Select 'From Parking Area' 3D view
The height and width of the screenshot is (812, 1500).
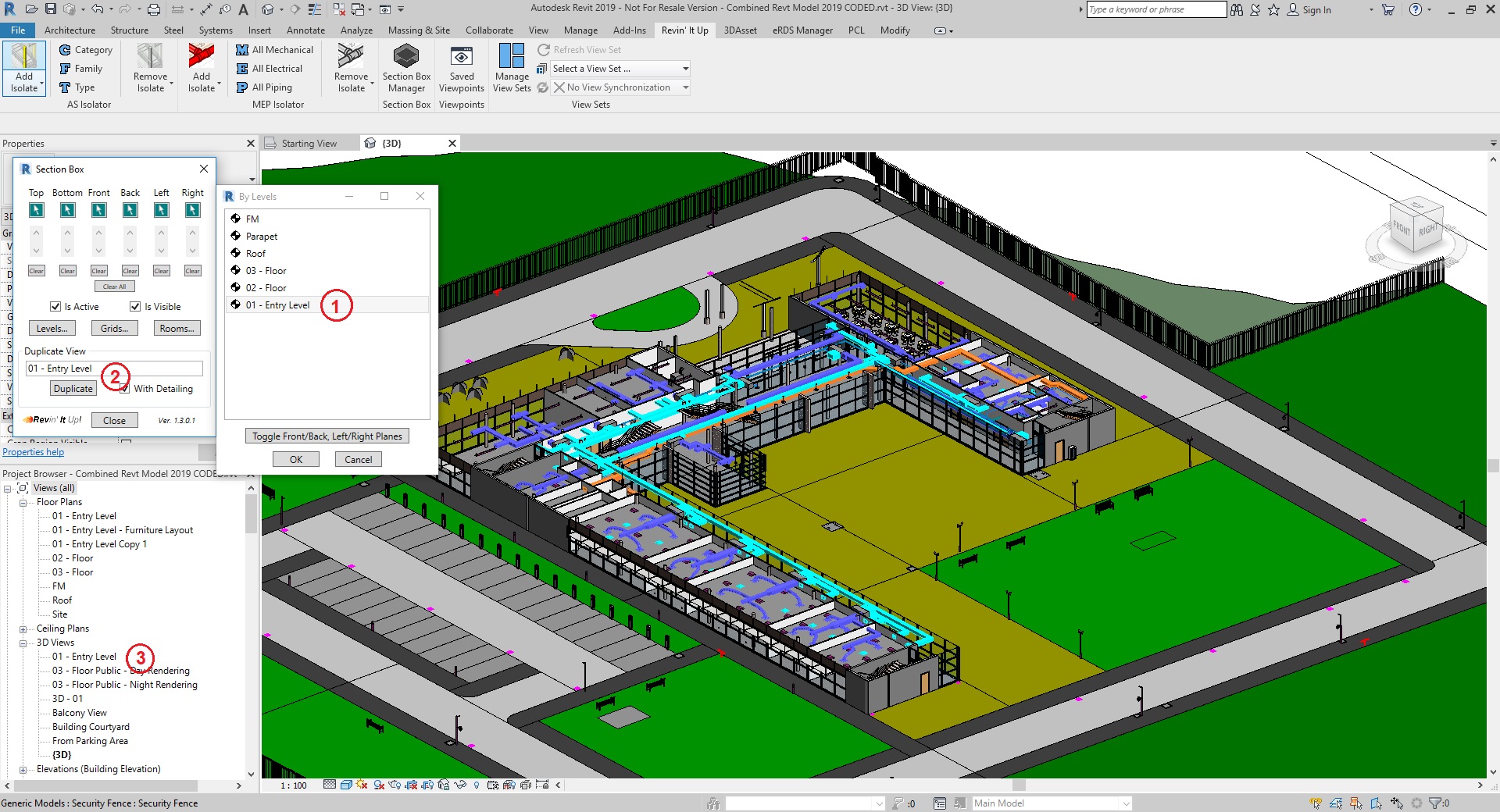[x=90, y=741]
